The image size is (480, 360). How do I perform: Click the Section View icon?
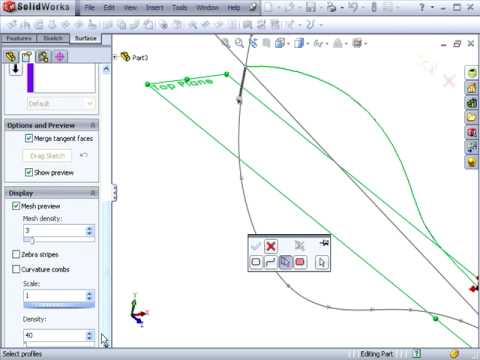[x=266, y=43]
